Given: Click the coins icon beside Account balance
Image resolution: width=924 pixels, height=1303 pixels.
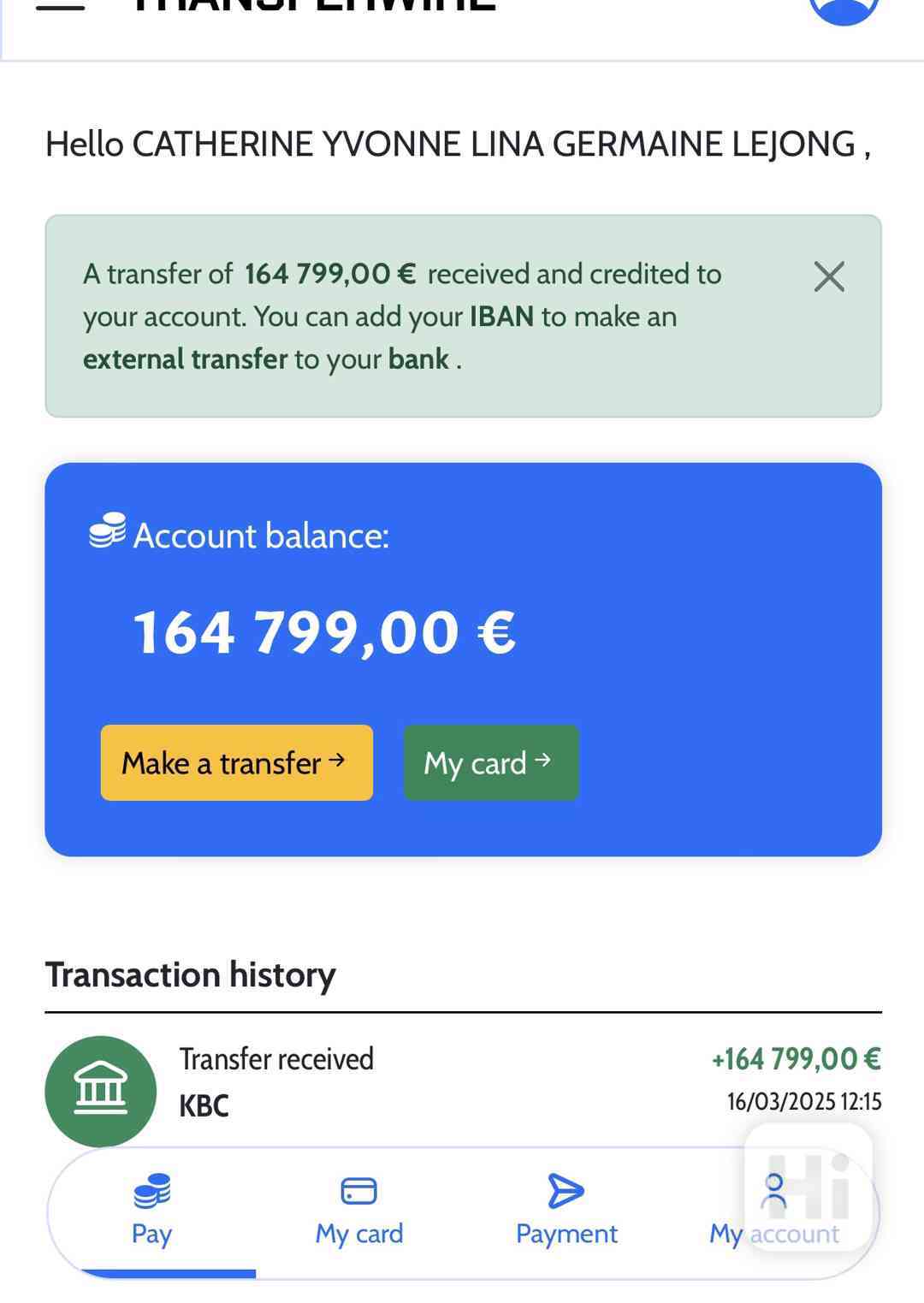Looking at the screenshot, I should coord(108,530).
